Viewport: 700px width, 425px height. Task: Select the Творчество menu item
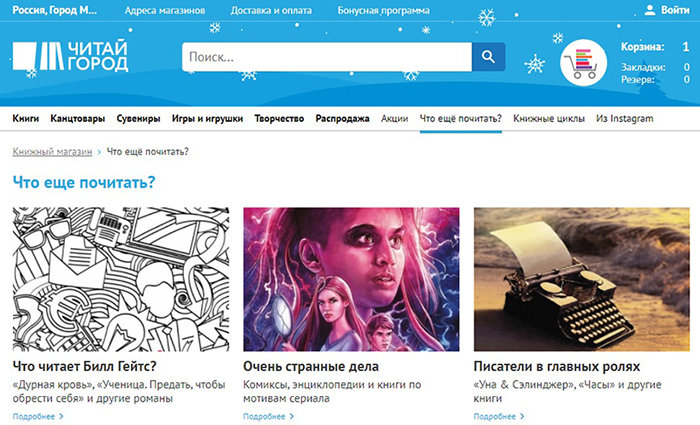279,118
